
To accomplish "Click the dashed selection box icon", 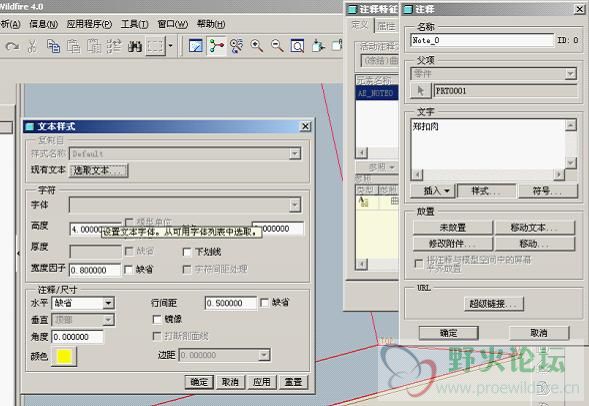I will coord(155,46).
